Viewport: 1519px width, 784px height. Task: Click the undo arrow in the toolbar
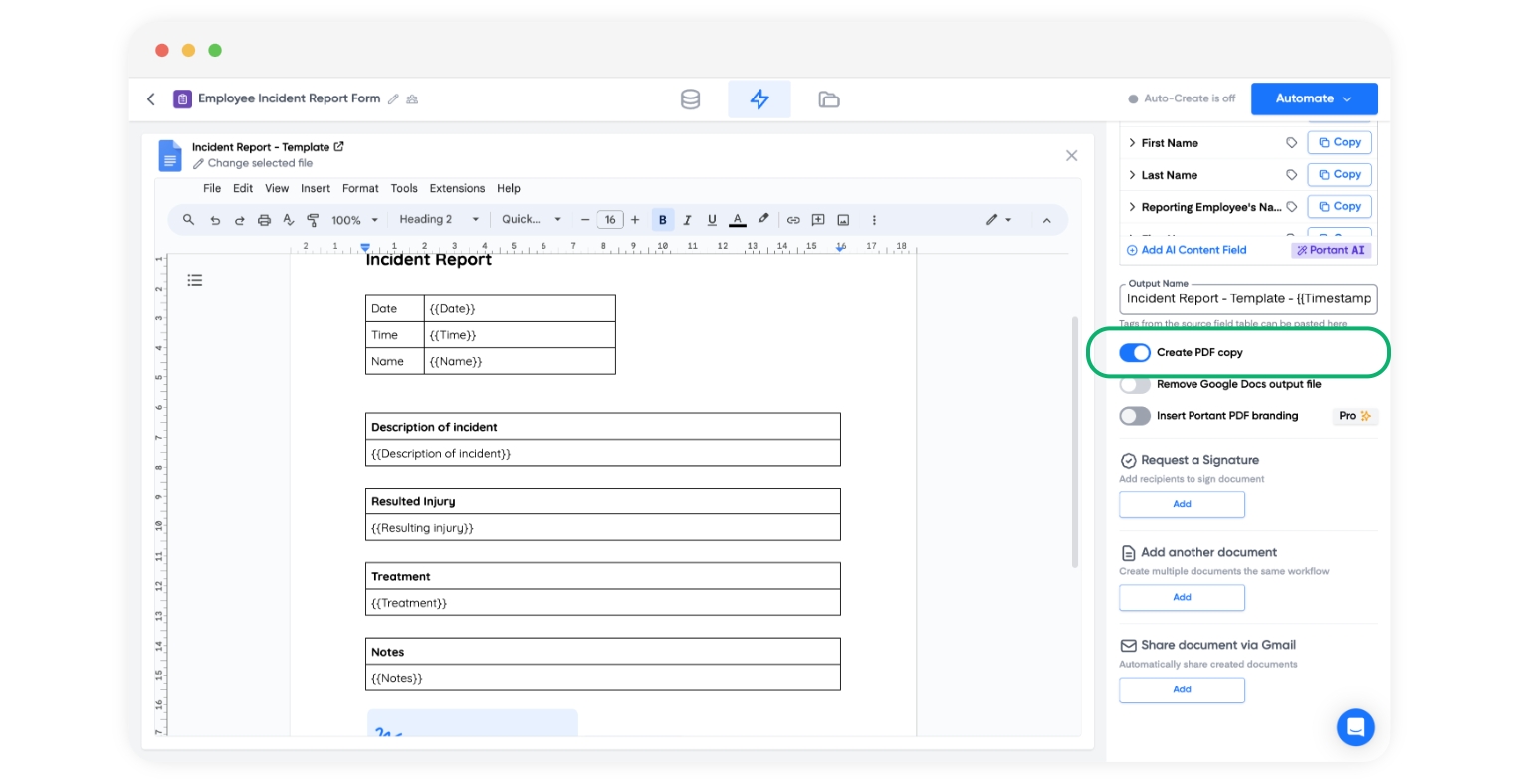[x=215, y=220]
